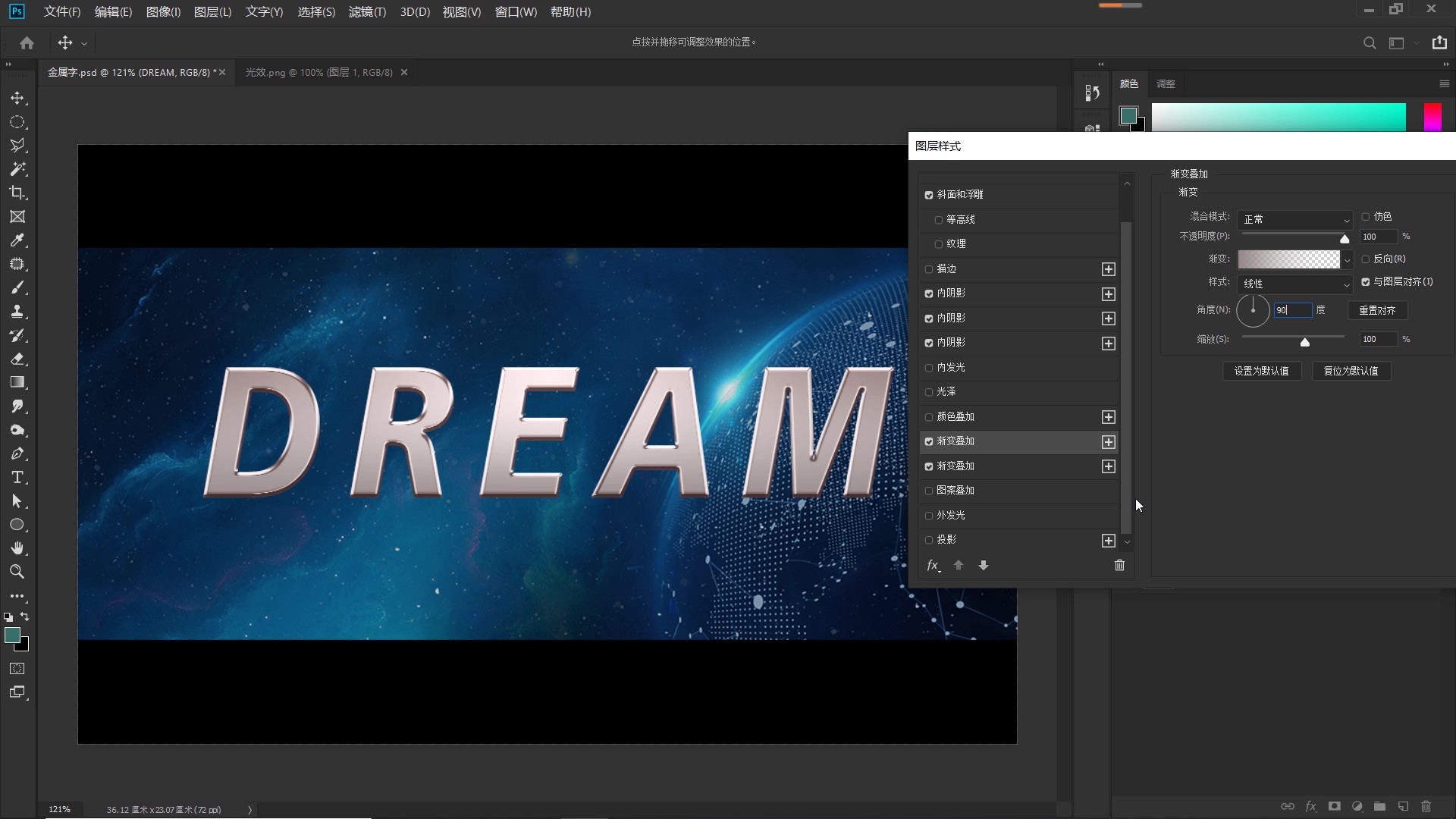The width and height of the screenshot is (1456, 819).
Task: Select the Crop tool
Action: tap(17, 193)
